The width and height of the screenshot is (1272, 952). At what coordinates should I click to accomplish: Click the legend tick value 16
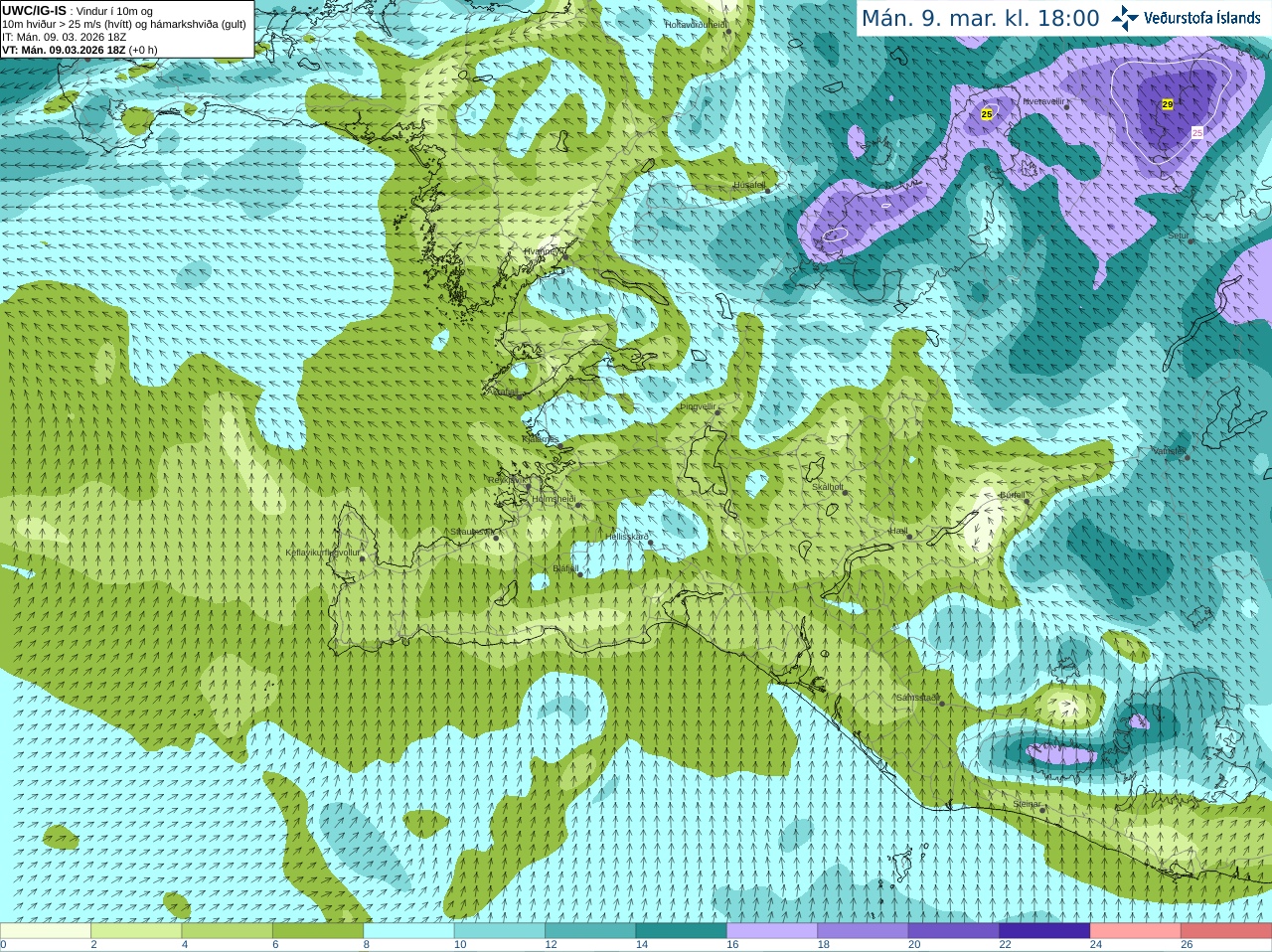(732, 945)
